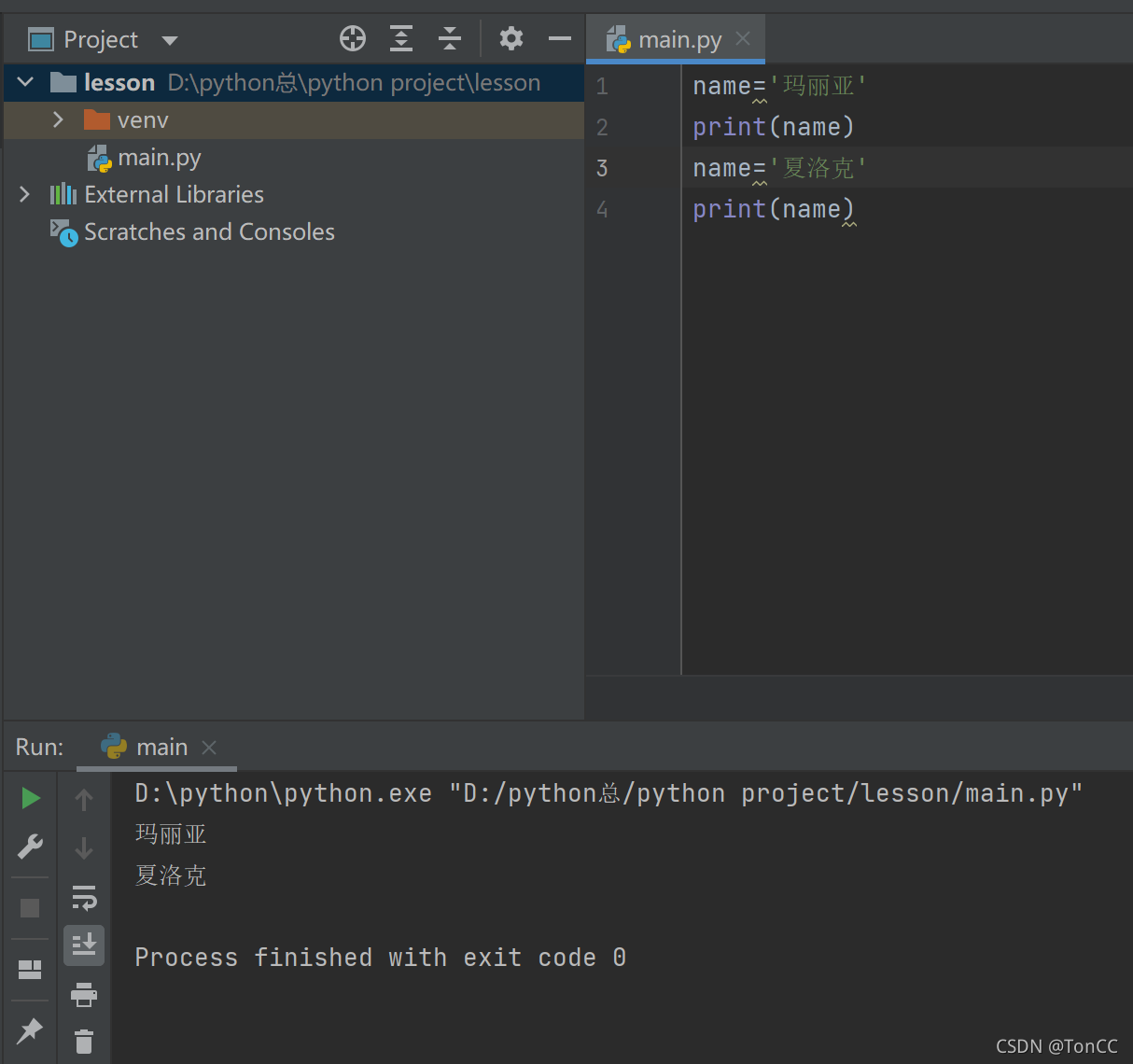The image size is (1133, 1064).
Task: Expand the venv folder
Action: (x=58, y=119)
